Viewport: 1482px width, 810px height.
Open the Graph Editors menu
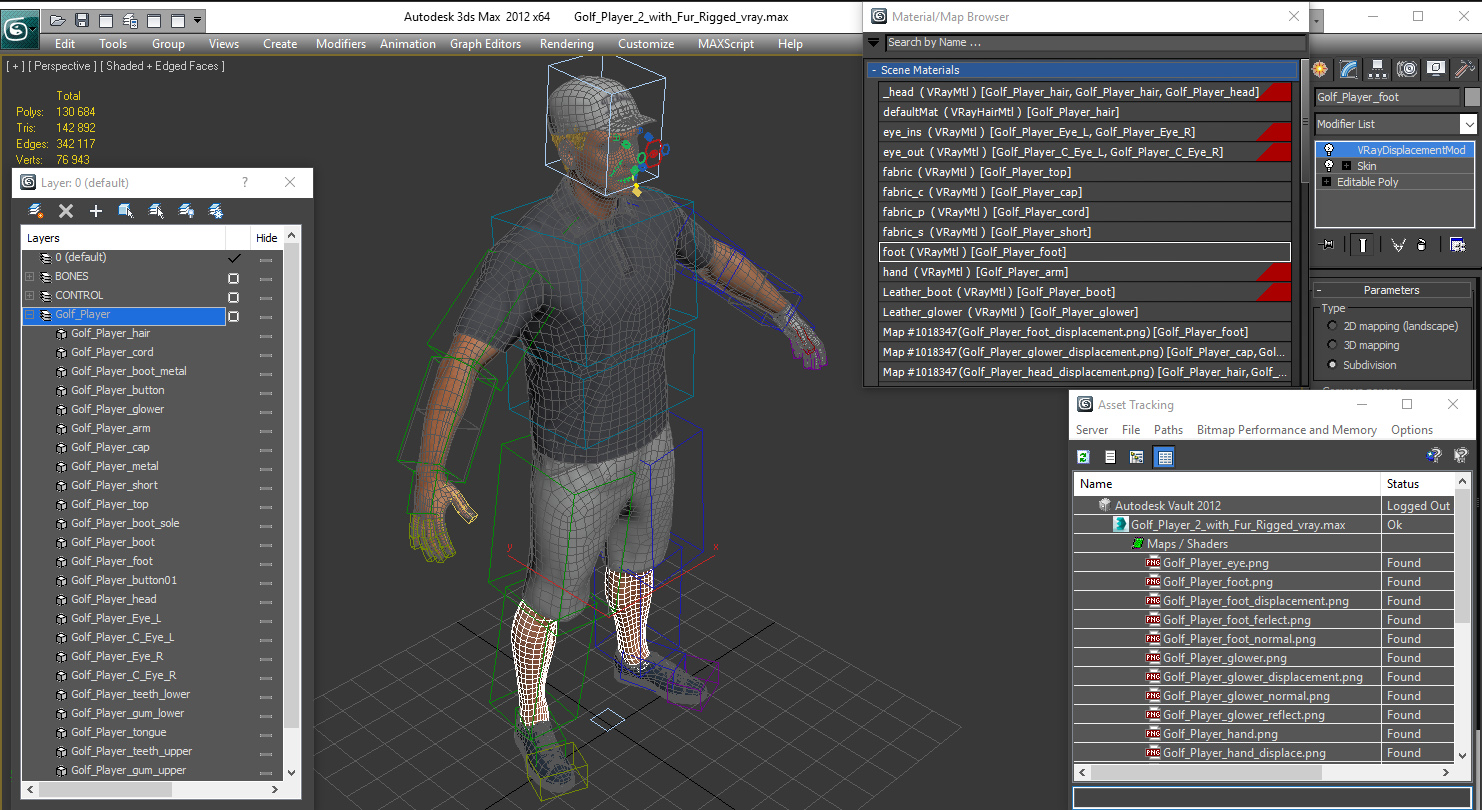pyautogui.click(x=485, y=44)
